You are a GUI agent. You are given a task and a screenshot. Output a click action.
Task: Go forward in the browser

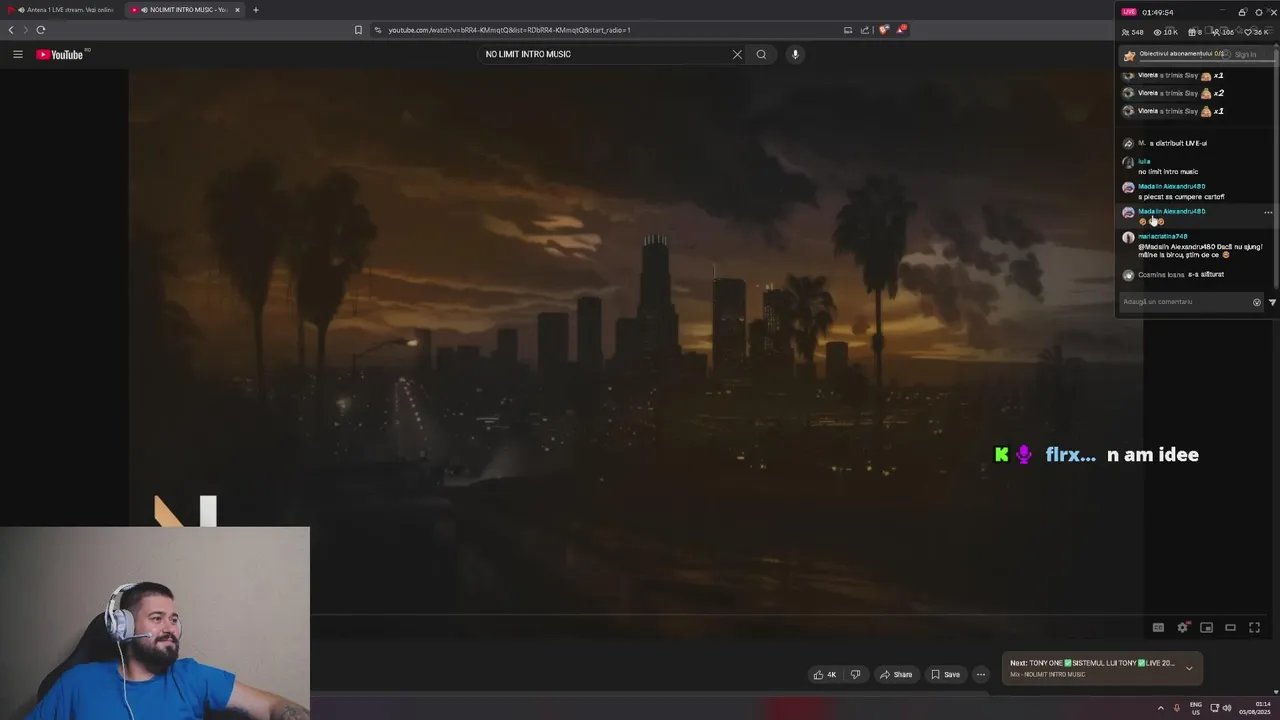click(x=26, y=30)
